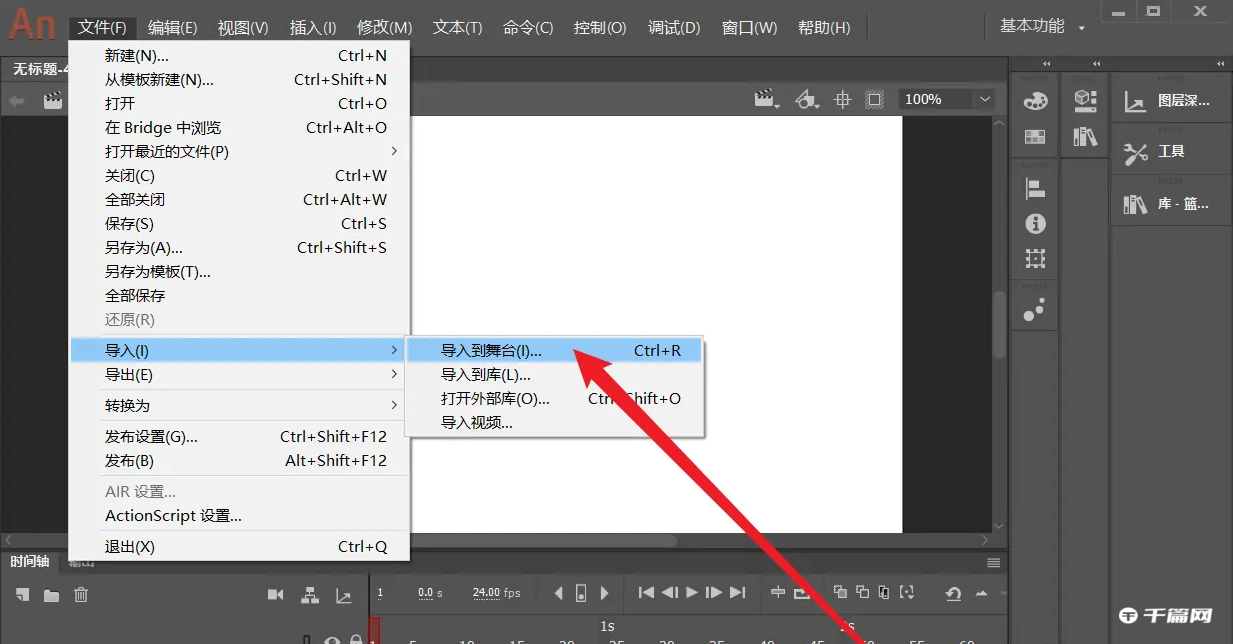Open the 信息 (Info) panel icon
Screen dimensions: 1233x644
point(1035,223)
